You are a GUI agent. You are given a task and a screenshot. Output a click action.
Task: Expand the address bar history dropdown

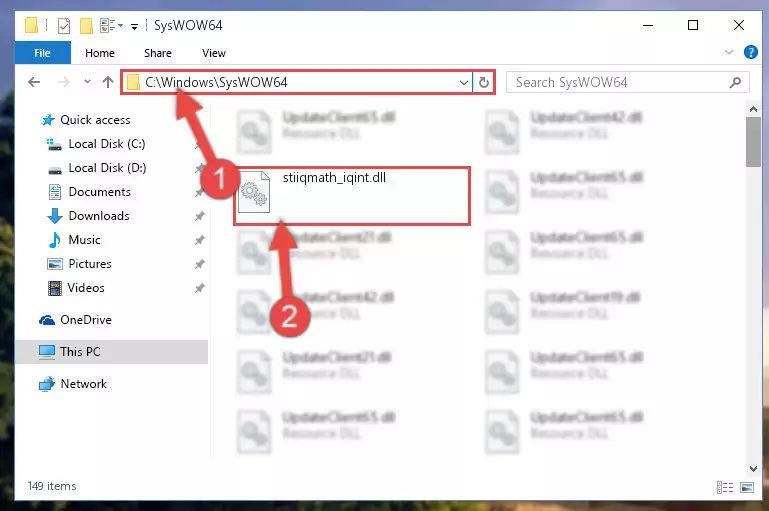[463, 82]
